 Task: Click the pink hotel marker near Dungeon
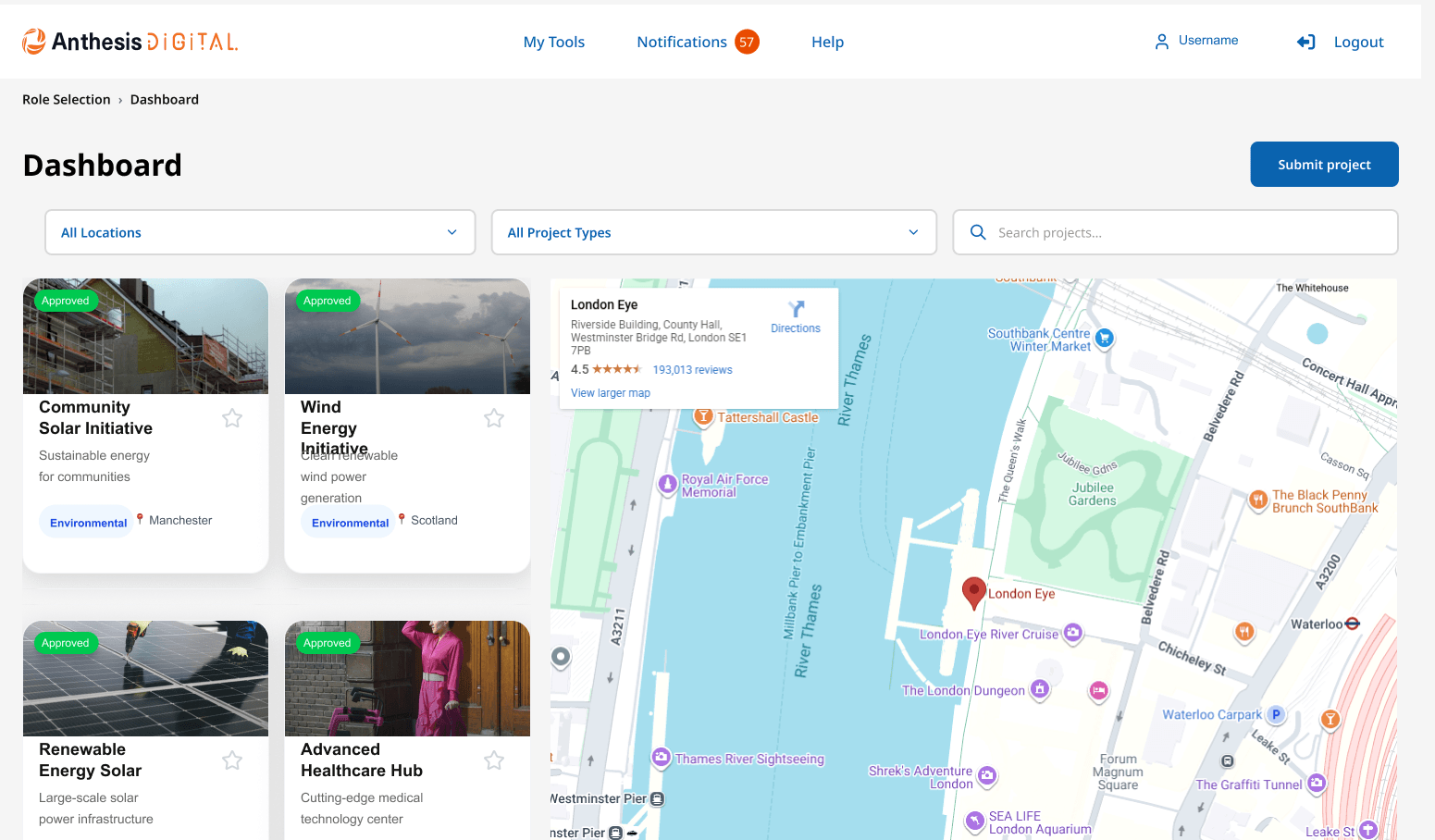1098,691
